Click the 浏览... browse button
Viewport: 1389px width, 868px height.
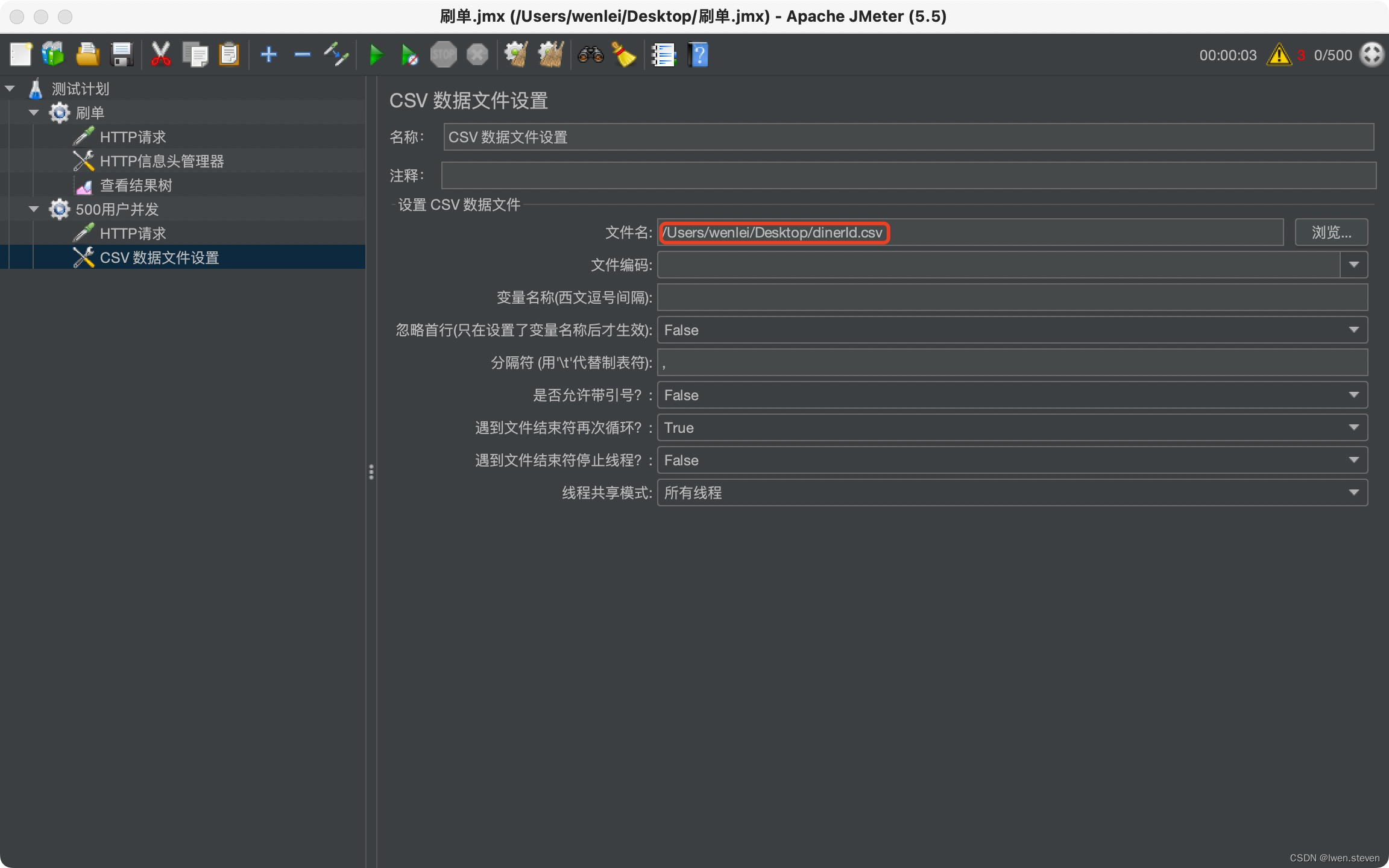[x=1331, y=232]
